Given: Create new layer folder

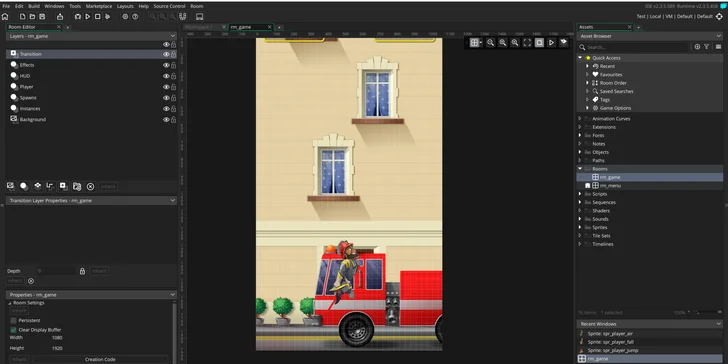Looking at the screenshot, I should click(x=77, y=186).
